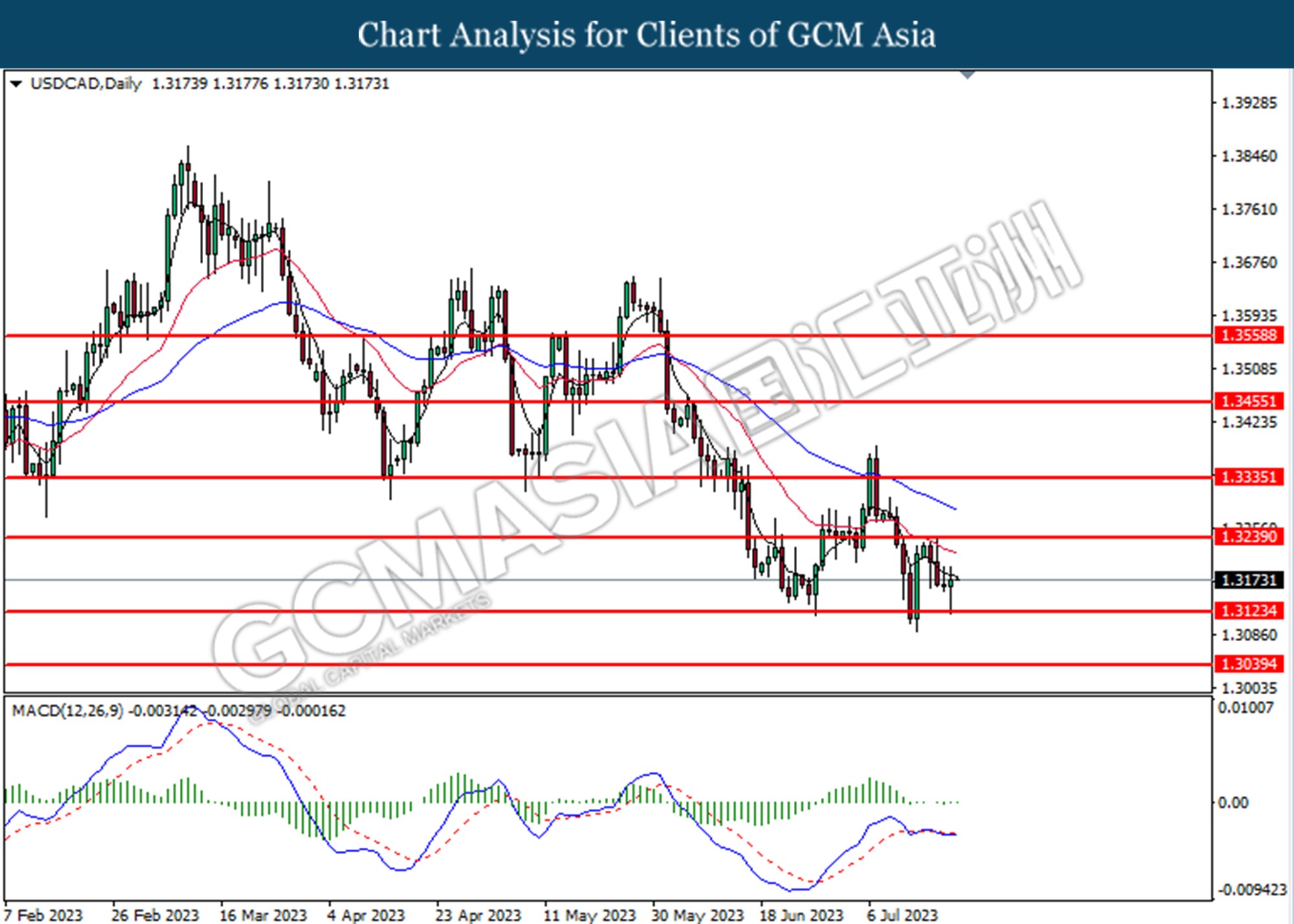Select the 1.32390 price level label

tap(1249, 536)
